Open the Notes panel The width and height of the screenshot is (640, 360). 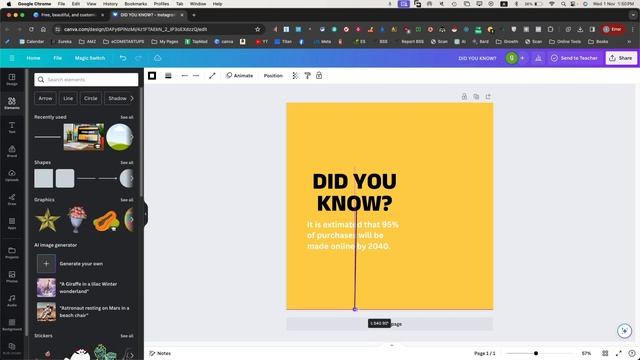coord(160,353)
